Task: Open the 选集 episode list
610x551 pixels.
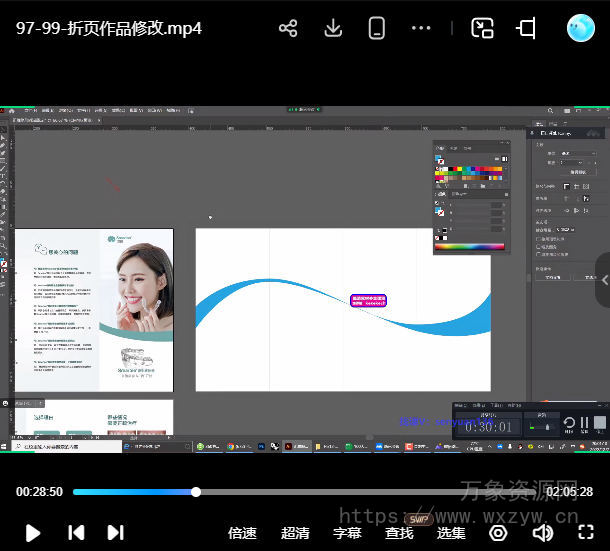Action: 451,533
